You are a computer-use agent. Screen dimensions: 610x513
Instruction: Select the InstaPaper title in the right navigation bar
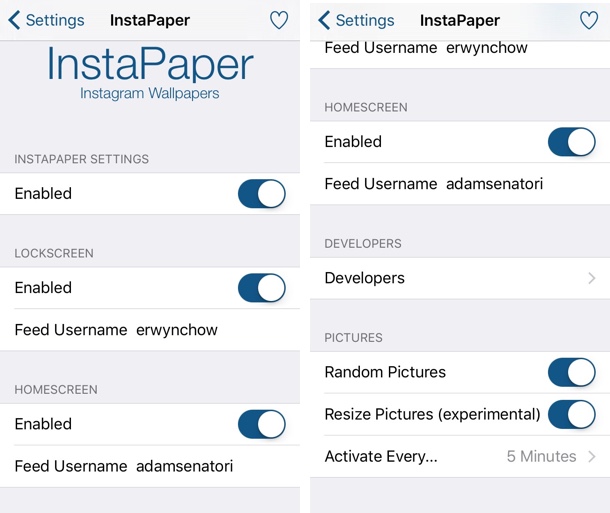460,20
